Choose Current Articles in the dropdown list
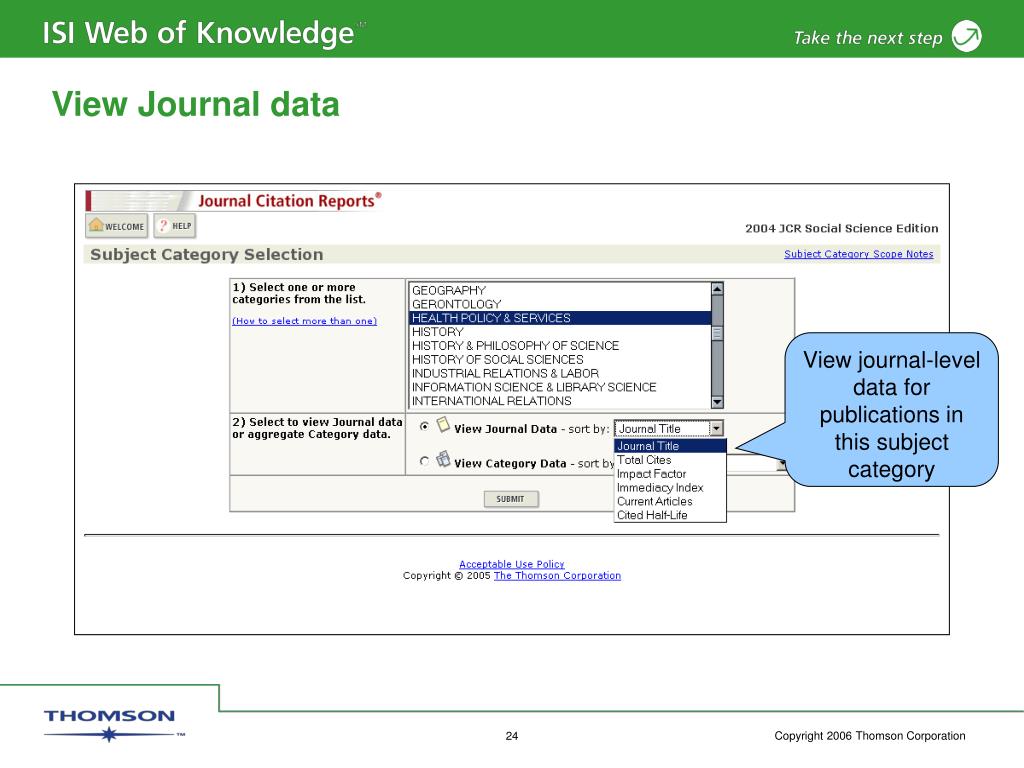 [x=670, y=502]
